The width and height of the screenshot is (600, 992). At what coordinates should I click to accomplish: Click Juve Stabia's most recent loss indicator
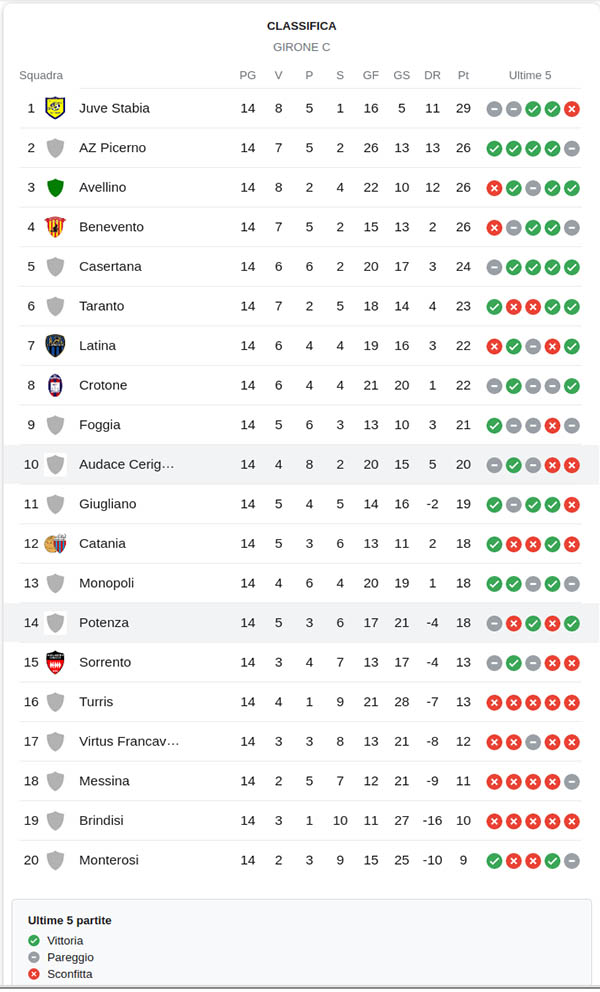tap(572, 109)
